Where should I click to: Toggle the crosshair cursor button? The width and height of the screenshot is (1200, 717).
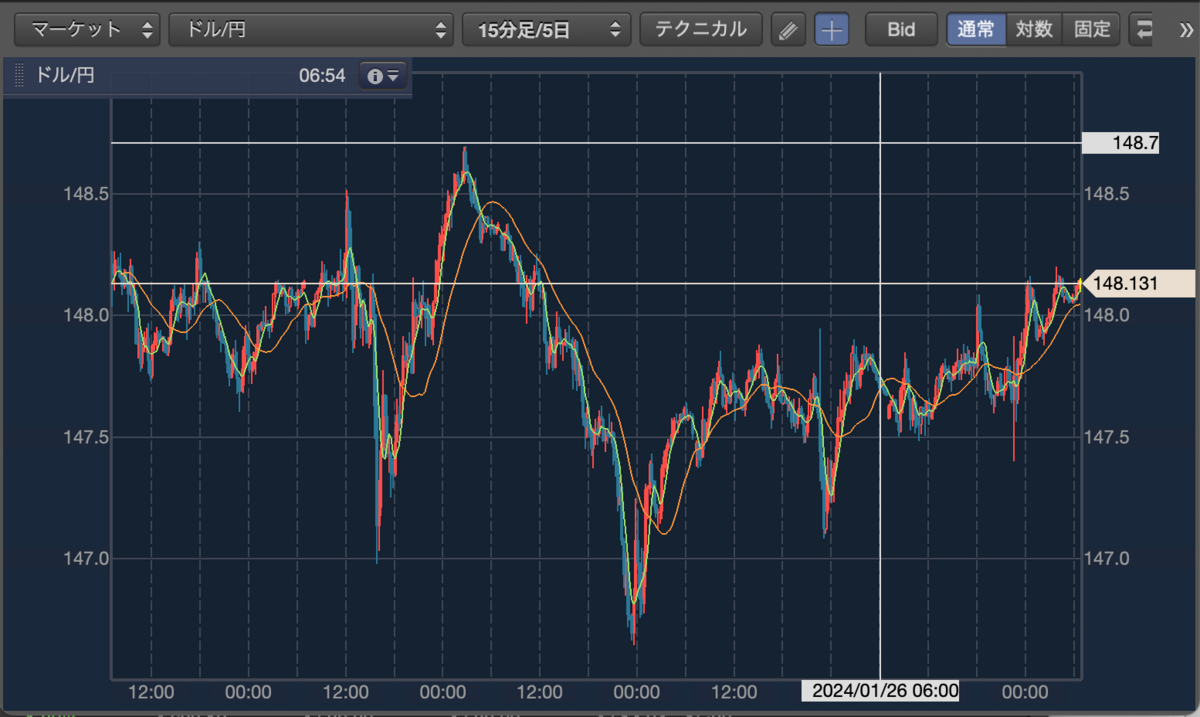click(832, 29)
